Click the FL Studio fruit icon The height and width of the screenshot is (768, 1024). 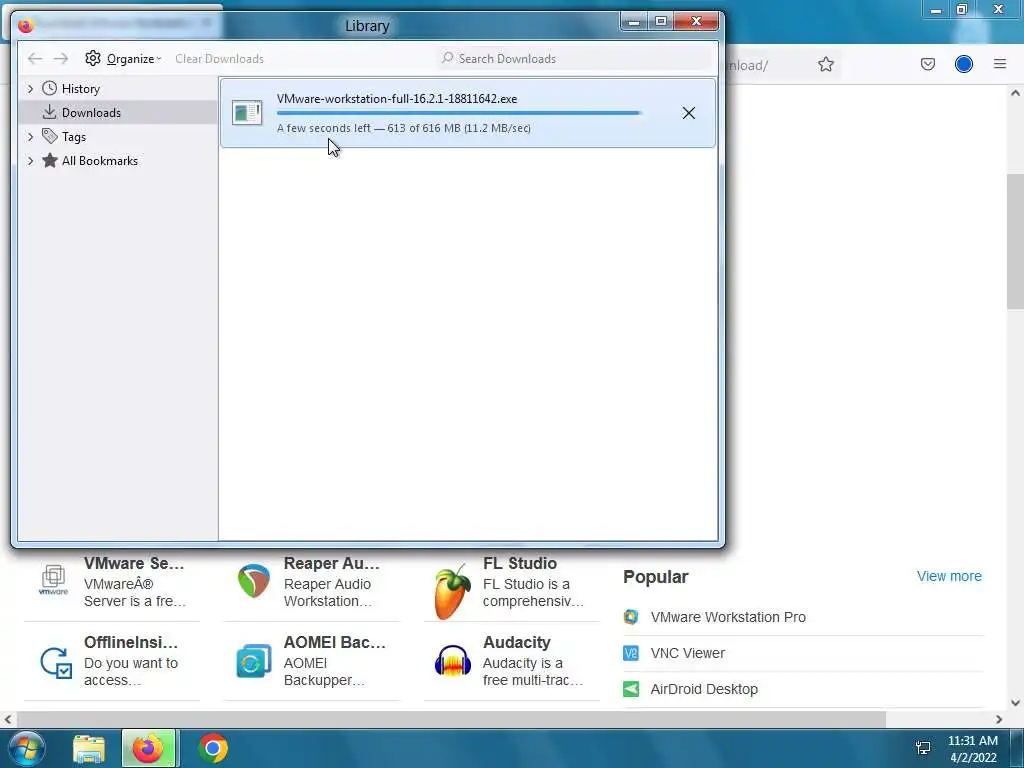click(452, 592)
